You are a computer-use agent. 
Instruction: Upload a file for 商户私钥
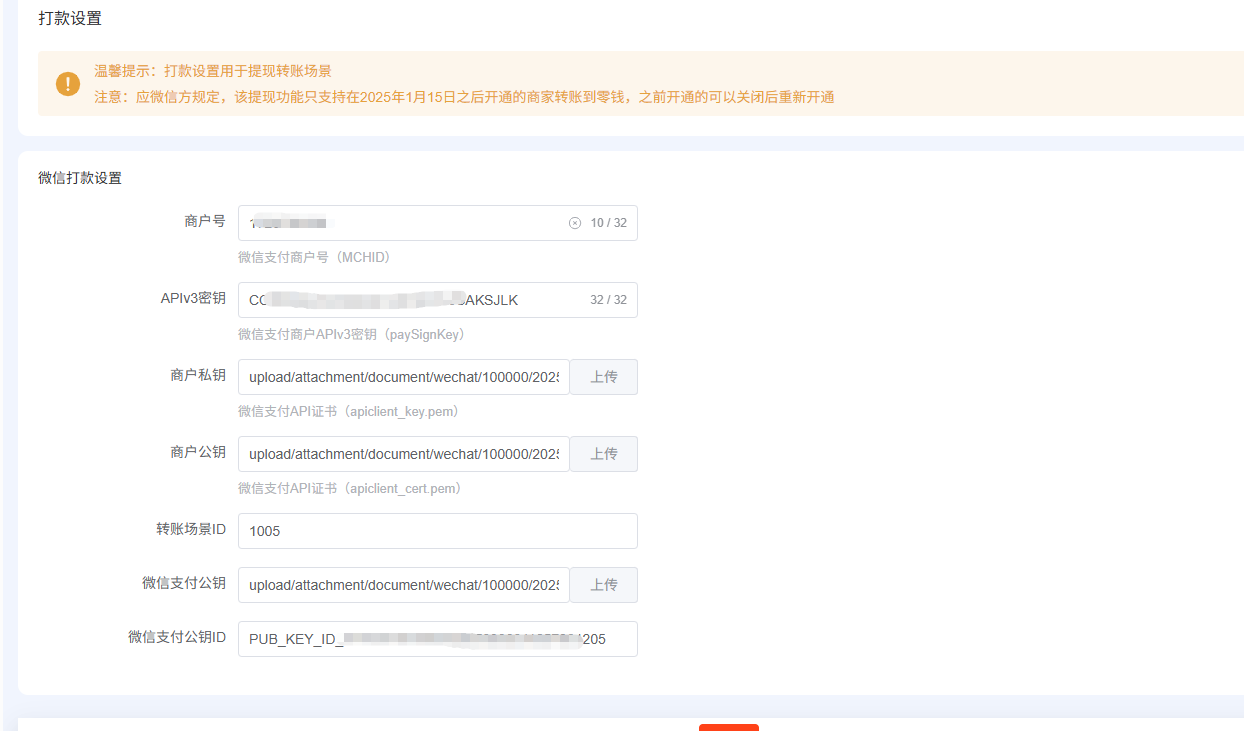point(603,377)
